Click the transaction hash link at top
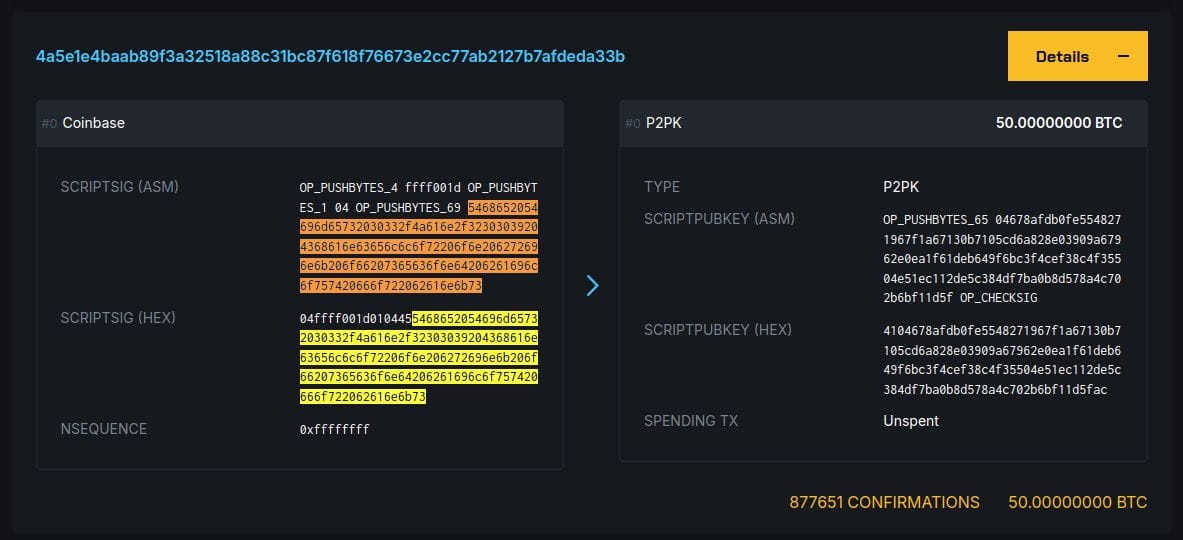 330,56
